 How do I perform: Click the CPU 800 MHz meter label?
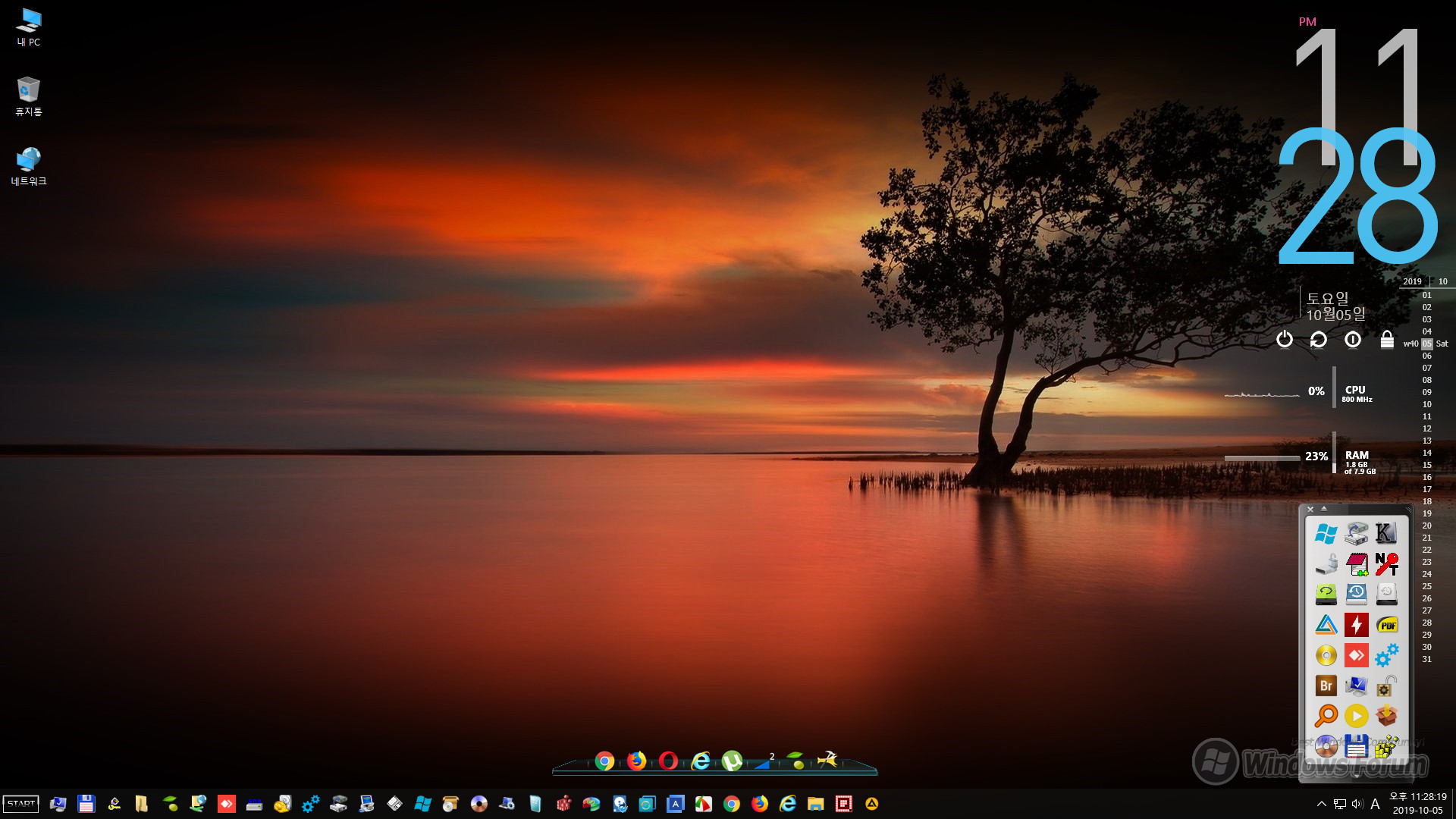[1357, 394]
